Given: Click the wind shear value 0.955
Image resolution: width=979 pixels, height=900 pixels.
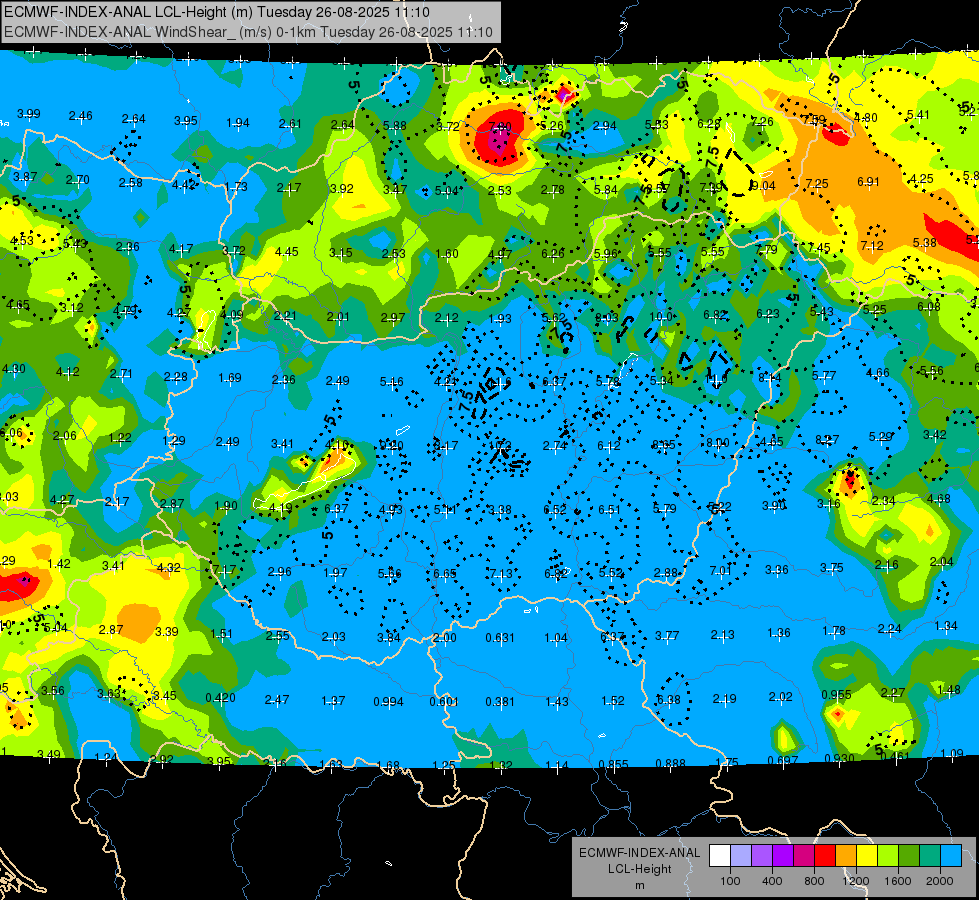Looking at the screenshot, I should (837, 695).
